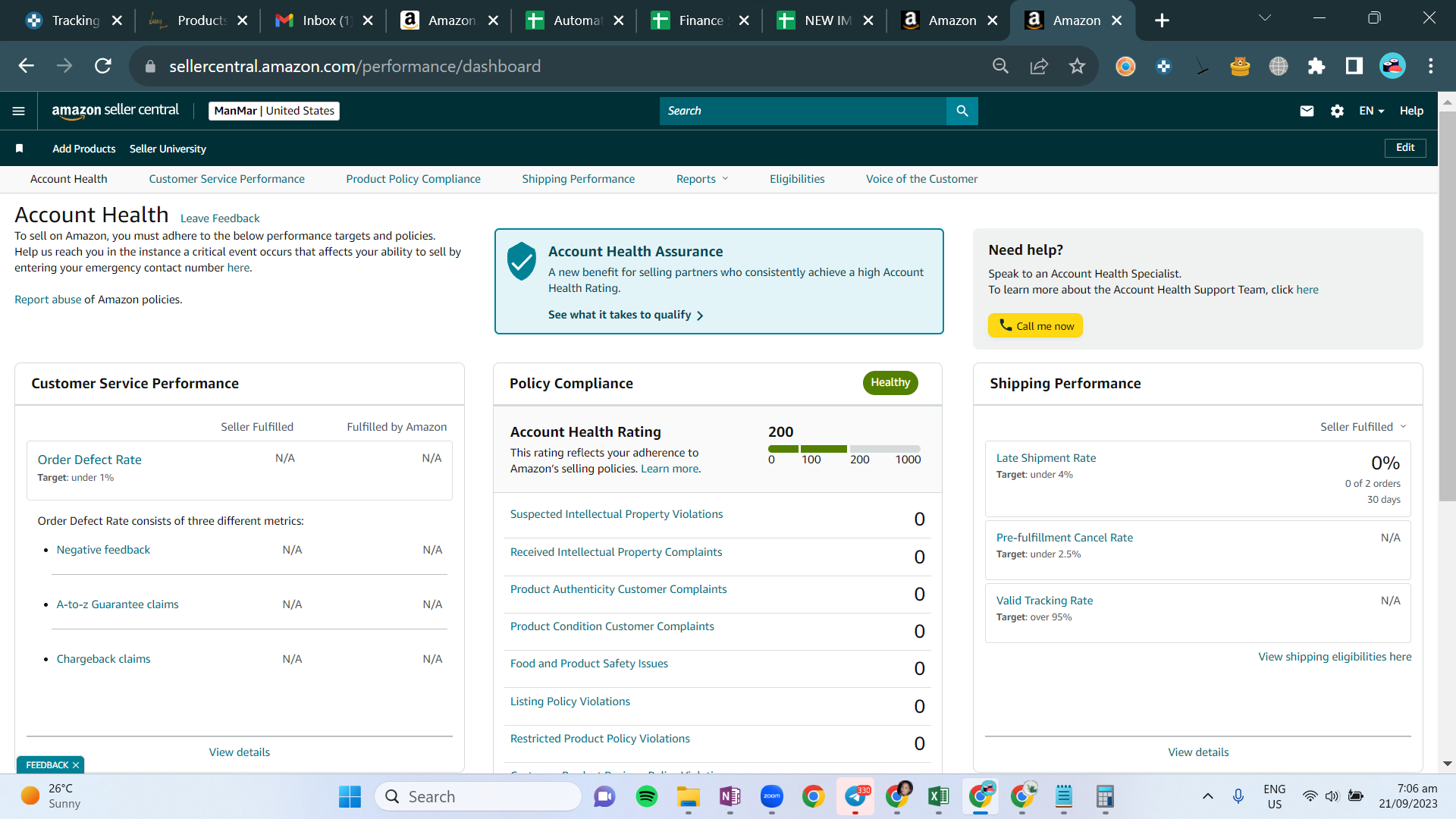Viewport: 1456px width, 819px height.
Task: Open Spotify from the taskbar
Action: [646, 796]
